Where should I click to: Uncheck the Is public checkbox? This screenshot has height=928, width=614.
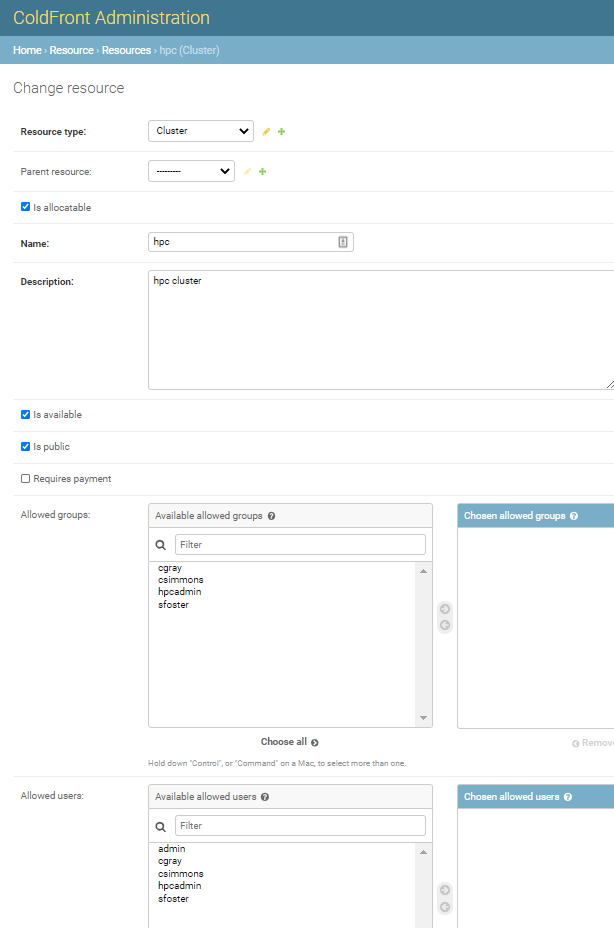25,446
